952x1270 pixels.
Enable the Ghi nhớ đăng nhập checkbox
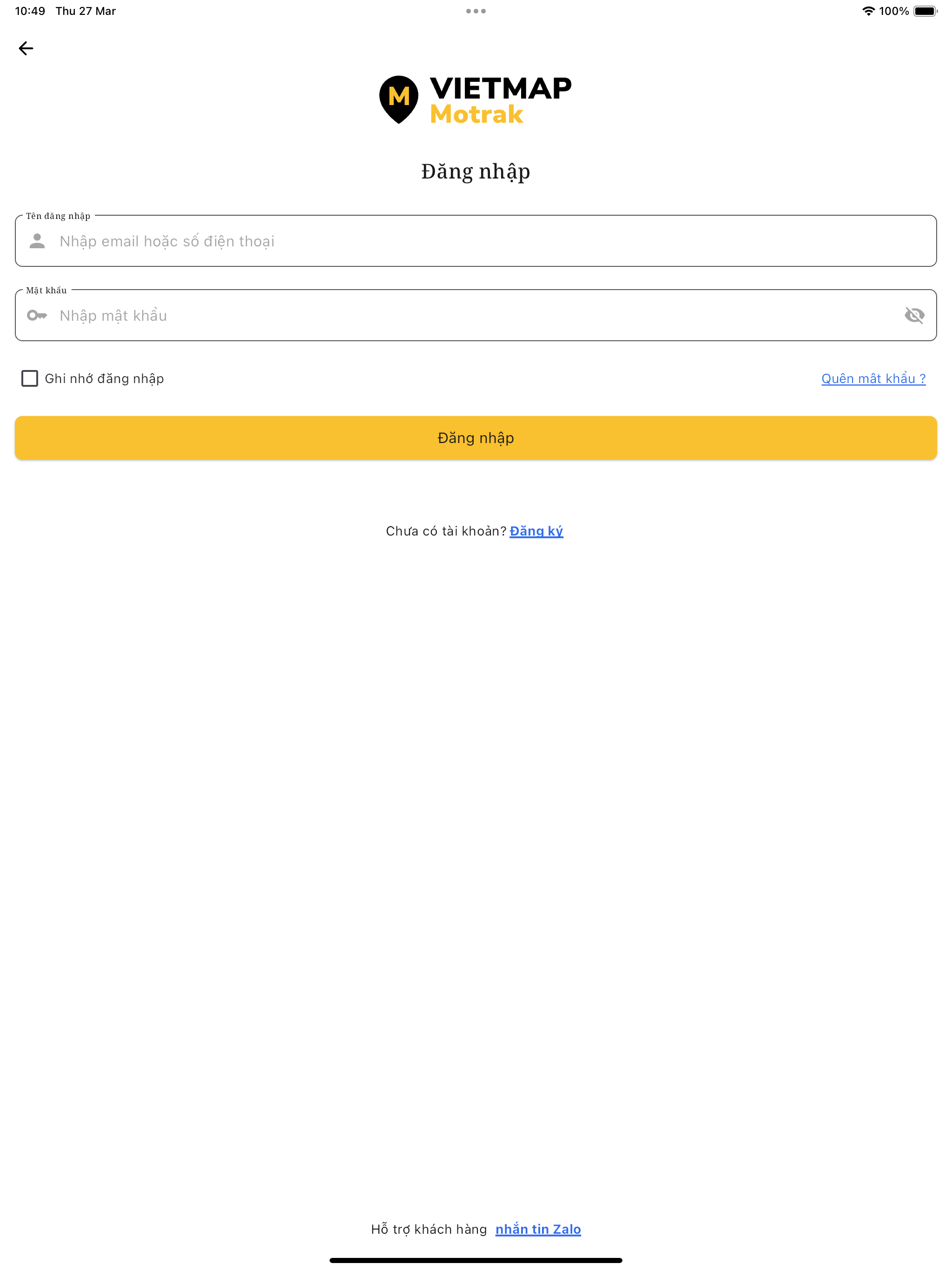point(30,378)
